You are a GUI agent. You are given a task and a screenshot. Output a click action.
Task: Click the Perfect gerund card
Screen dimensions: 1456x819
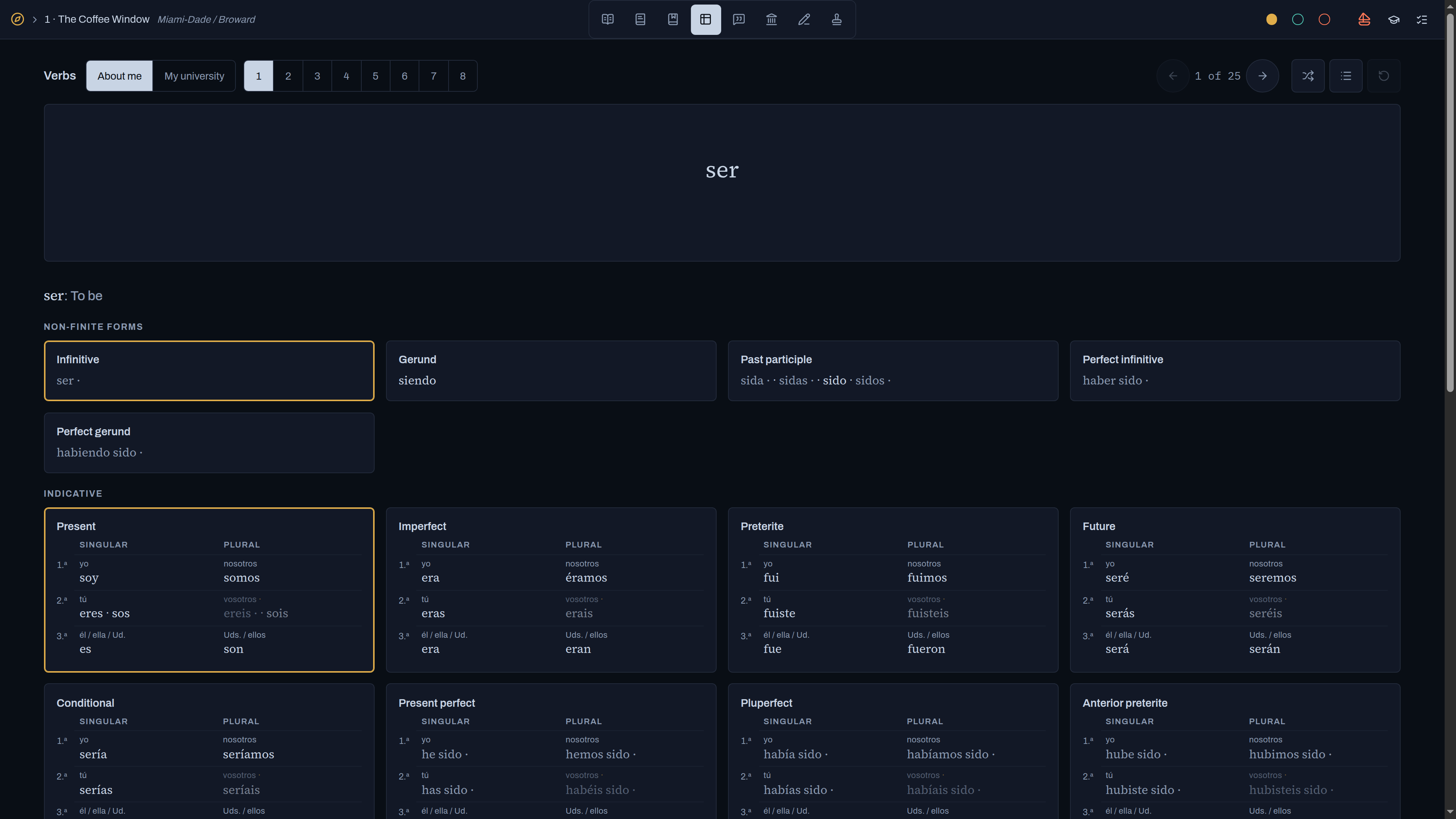point(209,442)
